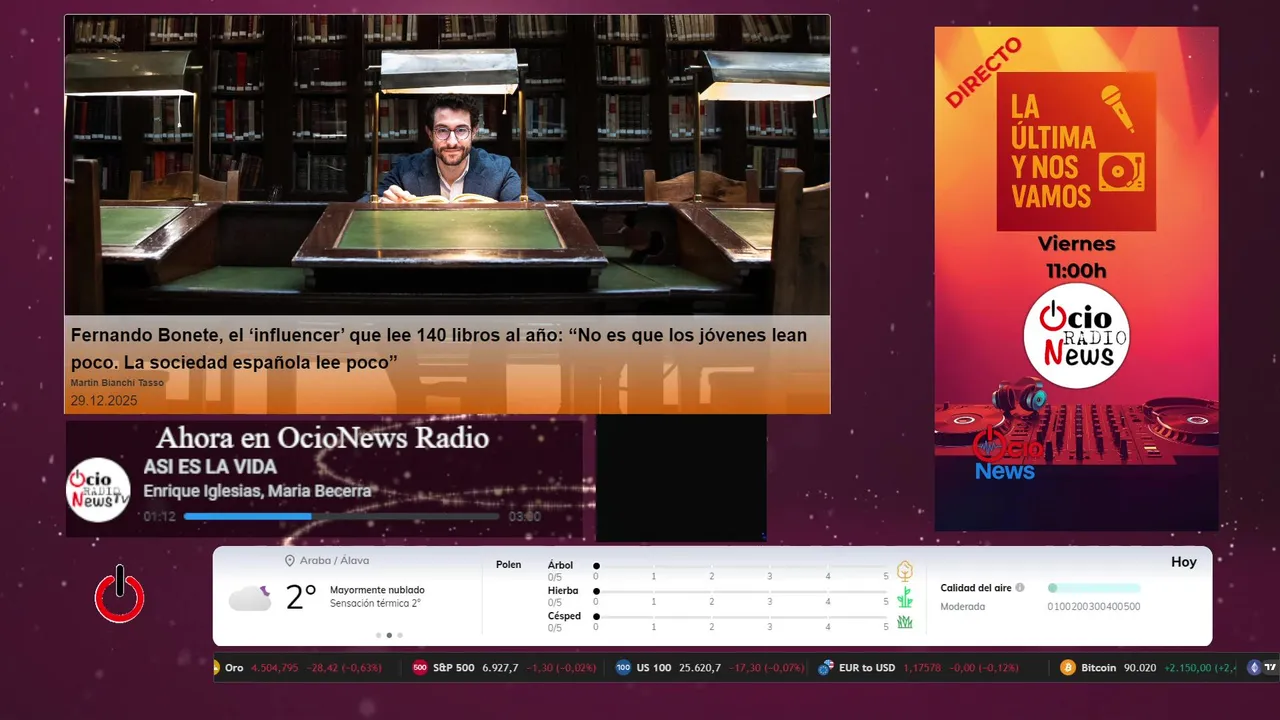The height and width of the screenshot is (720, 1280).
Task: Click the black video box beside the player
Action: [681, 478]
